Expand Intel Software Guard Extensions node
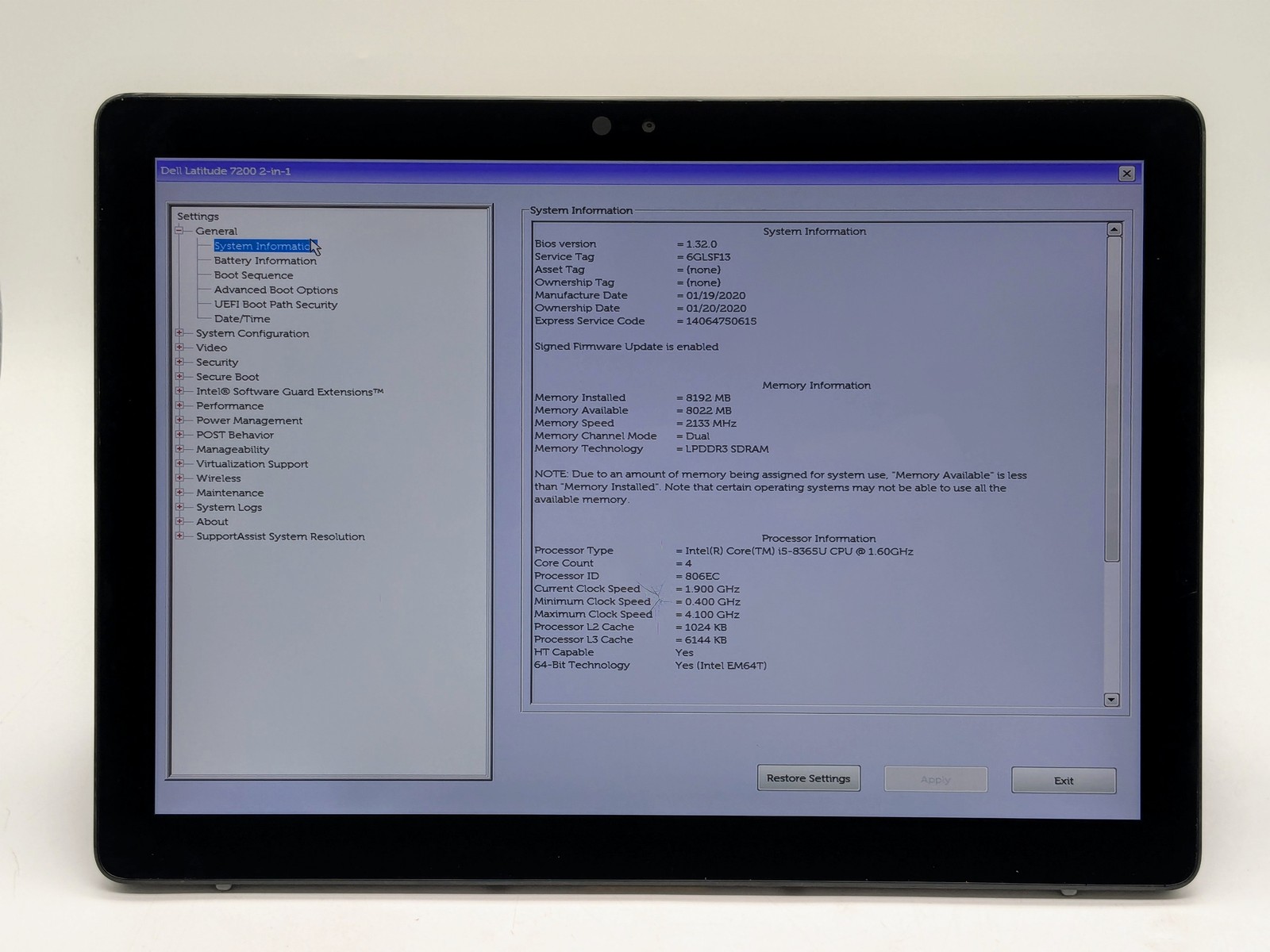The image size is (1270, 952). [x=179, y=391]
